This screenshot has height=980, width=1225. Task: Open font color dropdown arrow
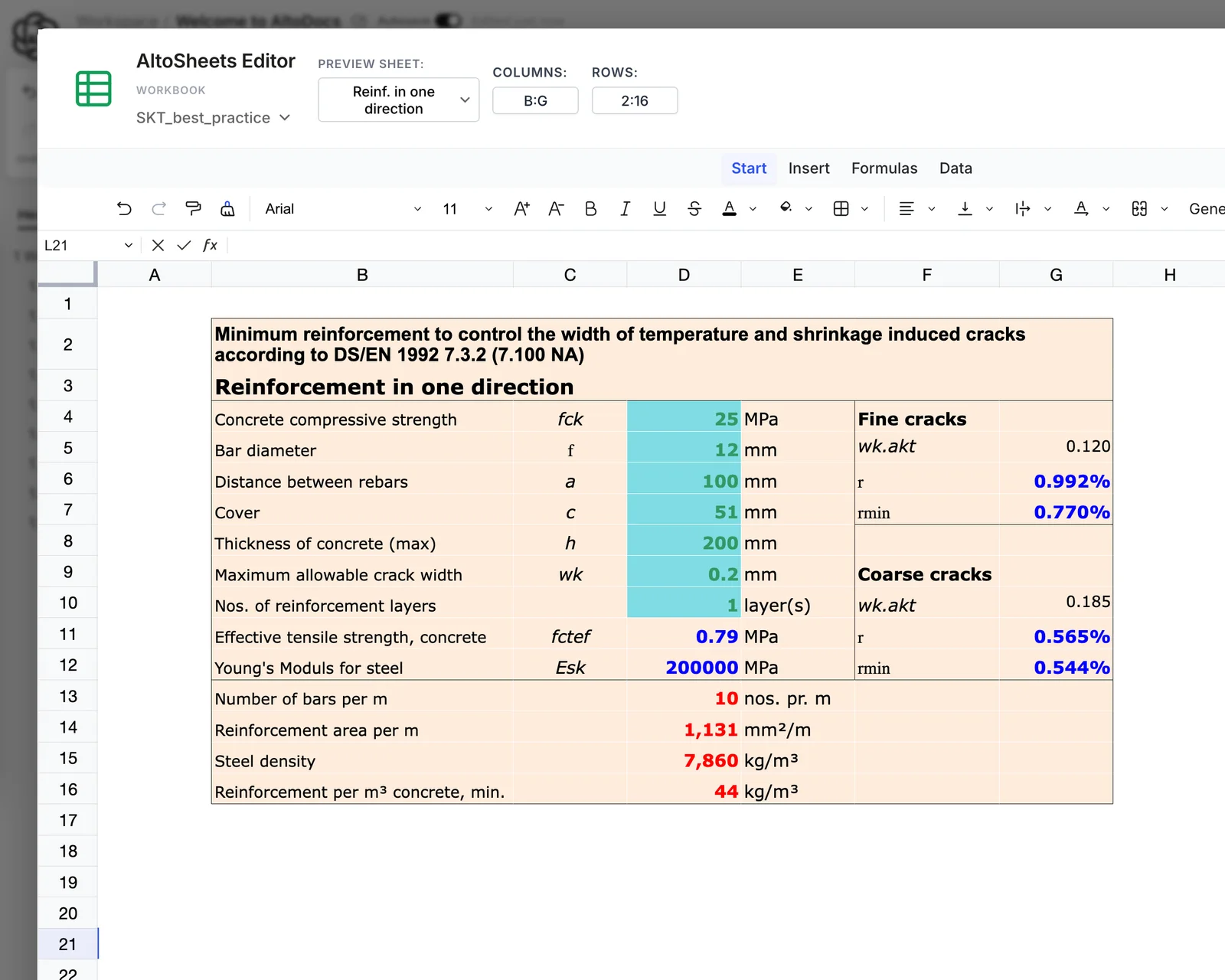tap(753, 209)
